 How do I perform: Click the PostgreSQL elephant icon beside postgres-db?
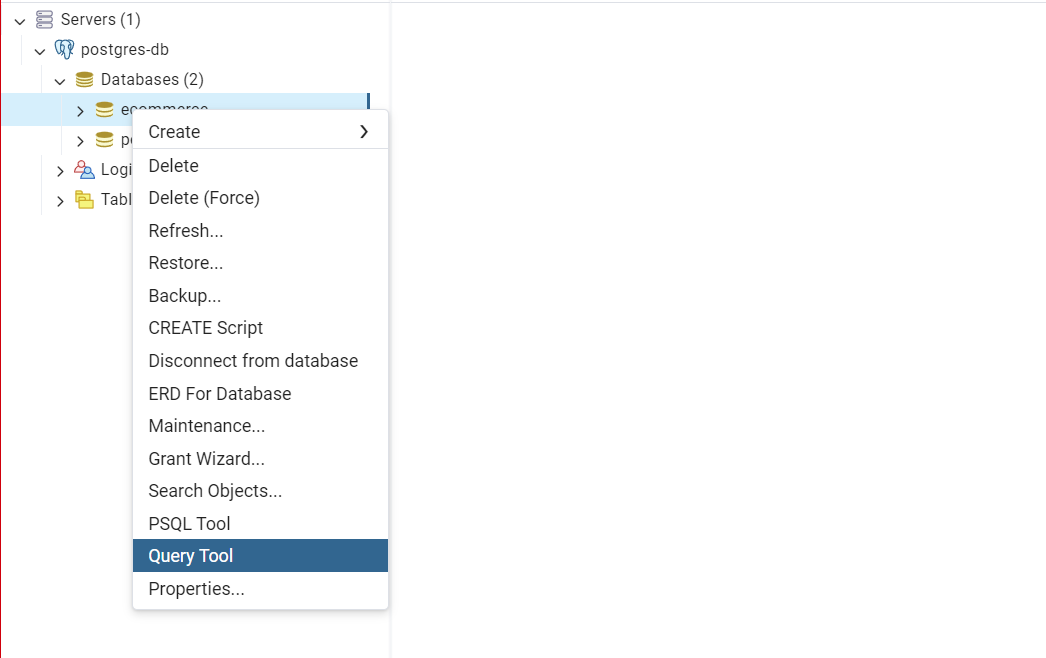tap(64, 49)
